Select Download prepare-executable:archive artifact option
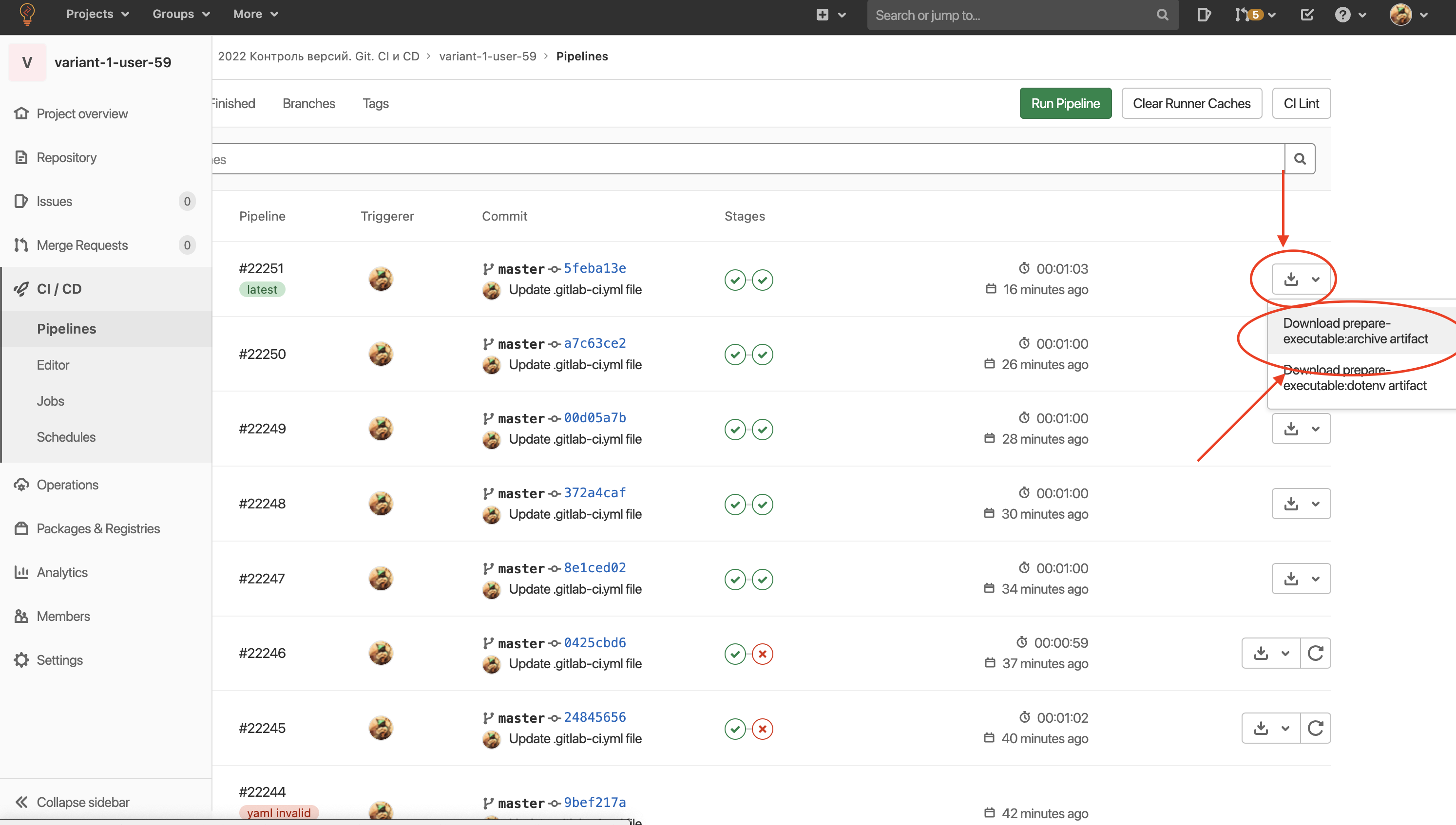1456x825 pixels. pyautogui.click(x=1355, y=331)
